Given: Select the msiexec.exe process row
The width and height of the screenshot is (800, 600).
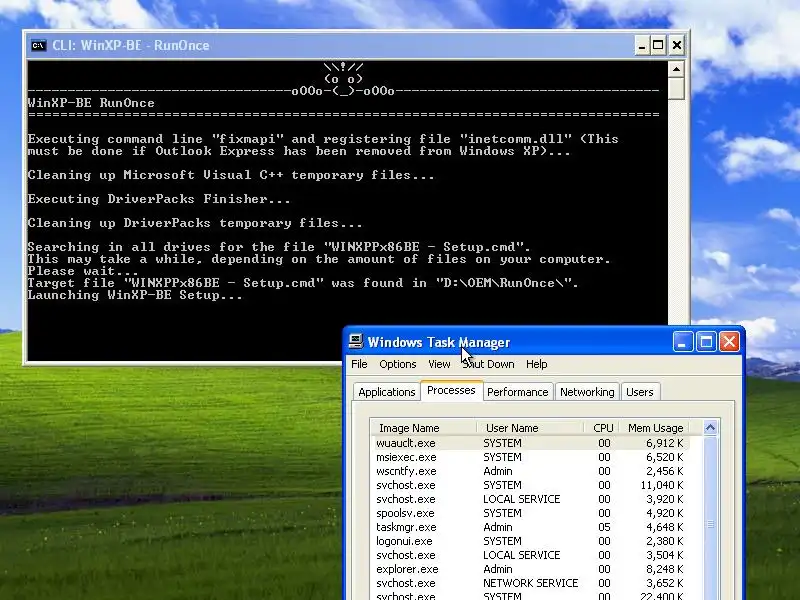Looking at the screenshot, I should [531, 457].
